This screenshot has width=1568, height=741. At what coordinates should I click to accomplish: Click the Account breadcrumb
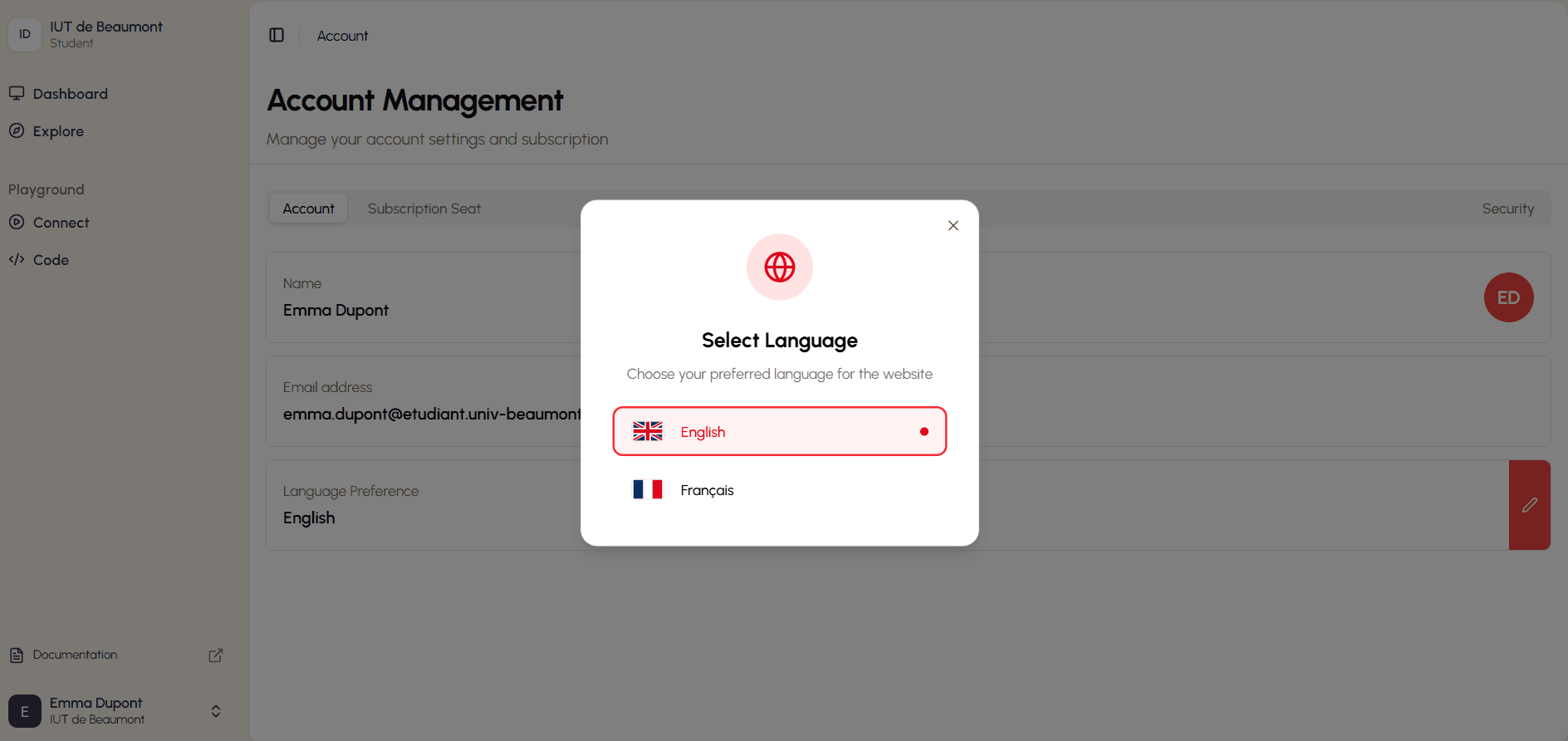[x=342, y=36]
